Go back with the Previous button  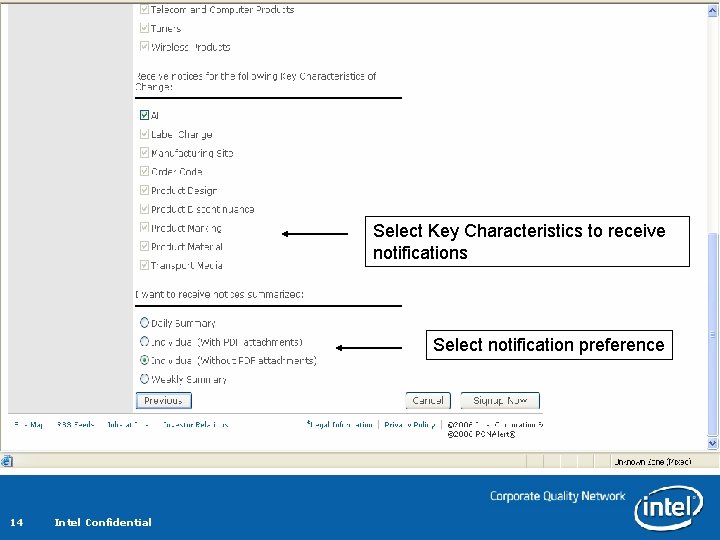tap(163, 400)
